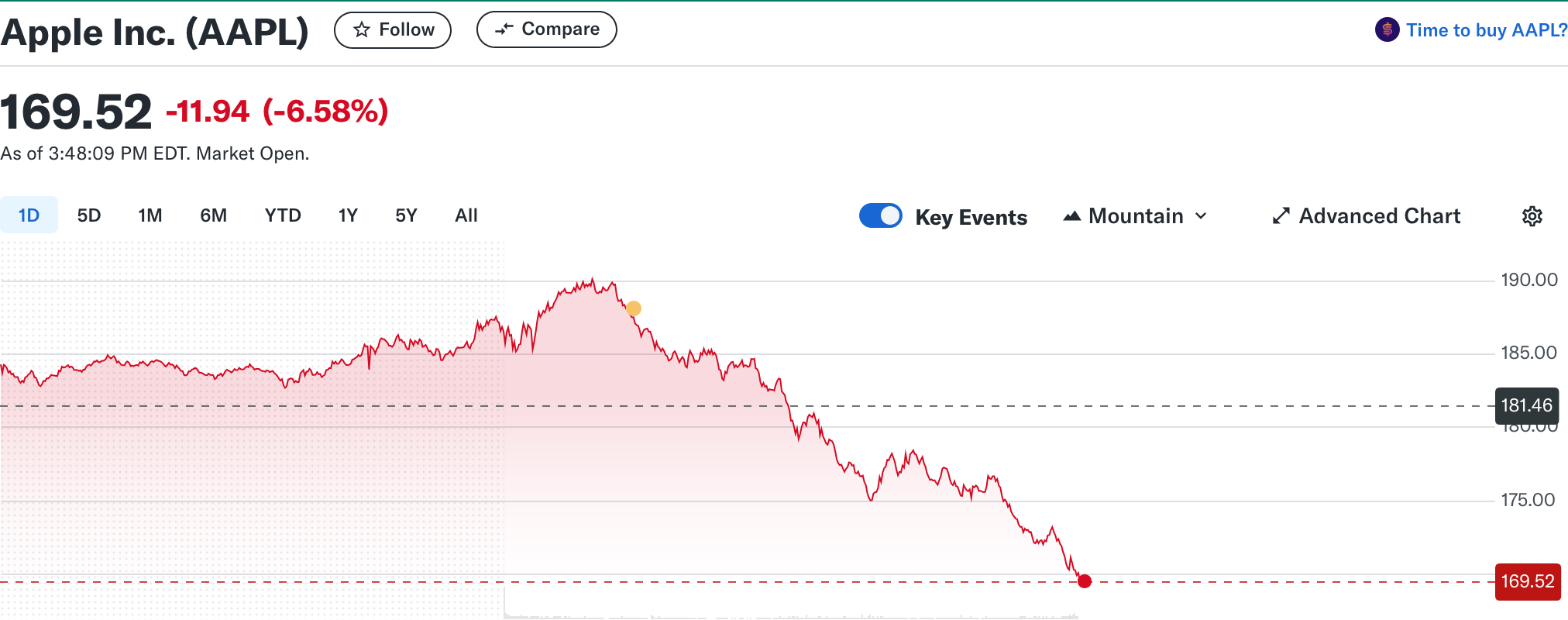Image resolution: width=1568 pixels, height=620 pixels.
Task: Select the All time range
Action: [466, 215]
